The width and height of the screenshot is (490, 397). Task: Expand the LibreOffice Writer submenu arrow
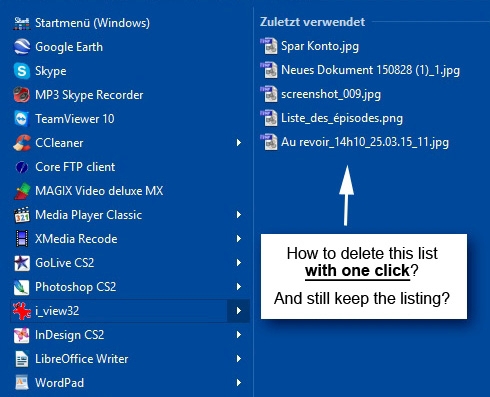[x=239, y=359]
